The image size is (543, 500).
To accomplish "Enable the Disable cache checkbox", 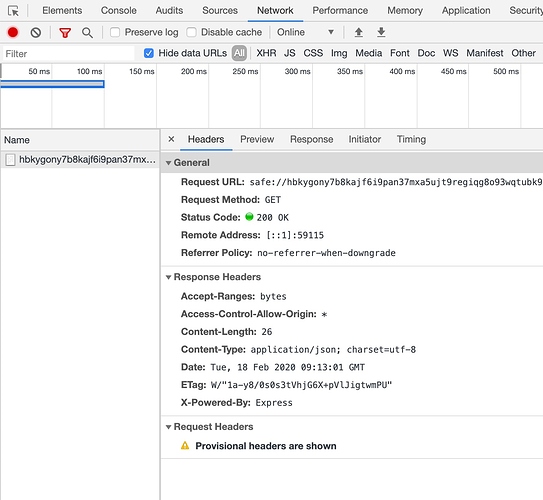I will point(191,33).
